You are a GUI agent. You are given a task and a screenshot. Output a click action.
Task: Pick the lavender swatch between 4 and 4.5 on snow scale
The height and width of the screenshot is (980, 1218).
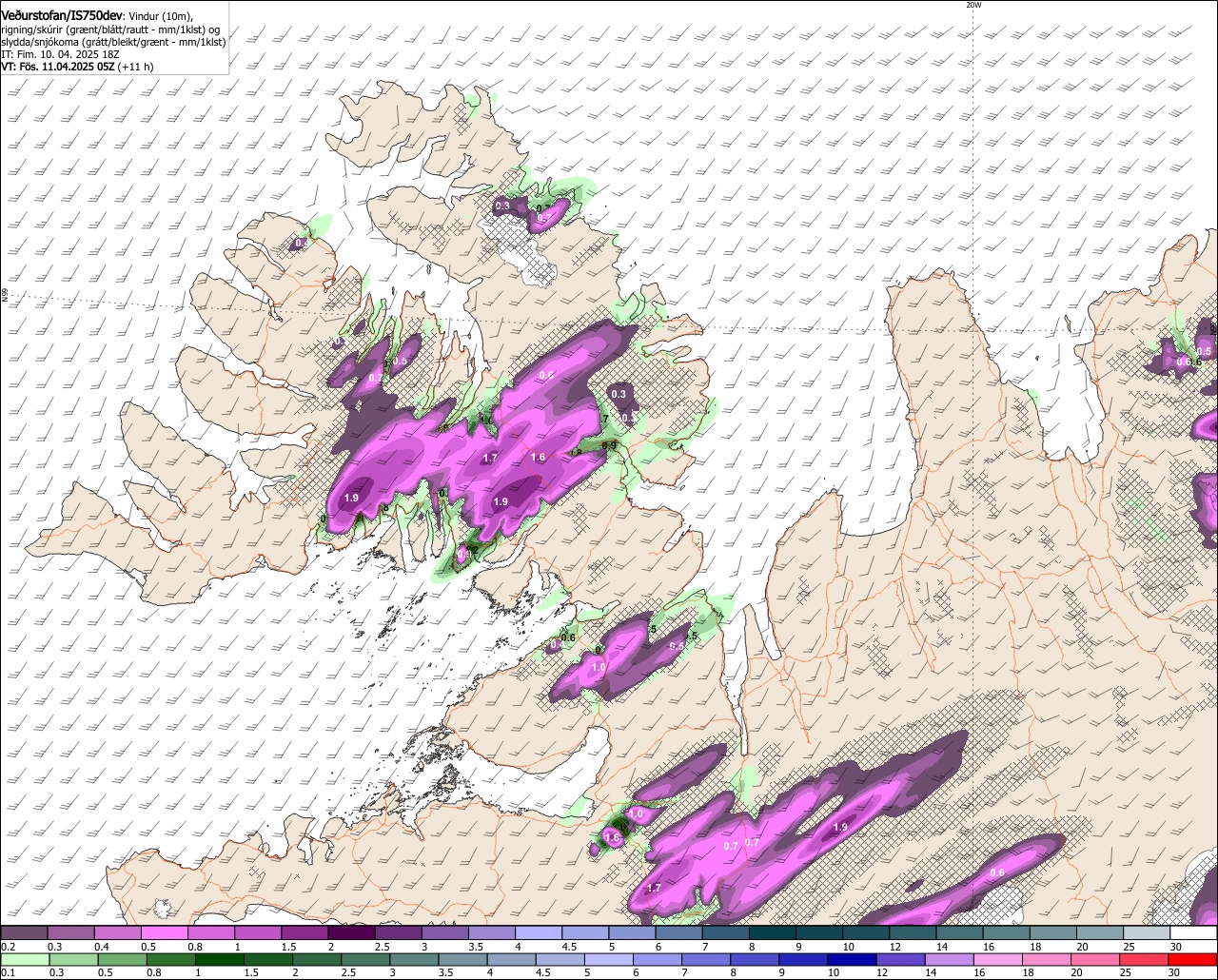[539, 933]
